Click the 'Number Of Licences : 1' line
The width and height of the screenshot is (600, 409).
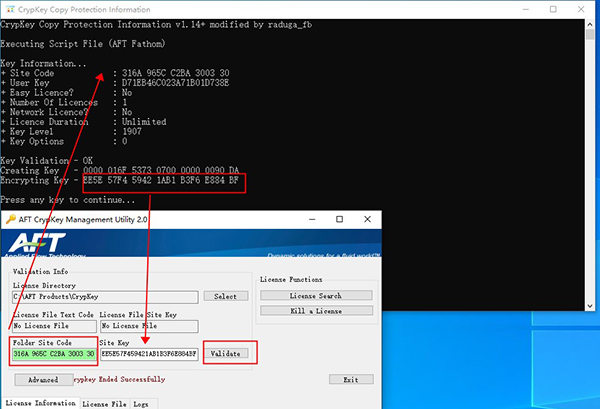(x=64, y=103)
